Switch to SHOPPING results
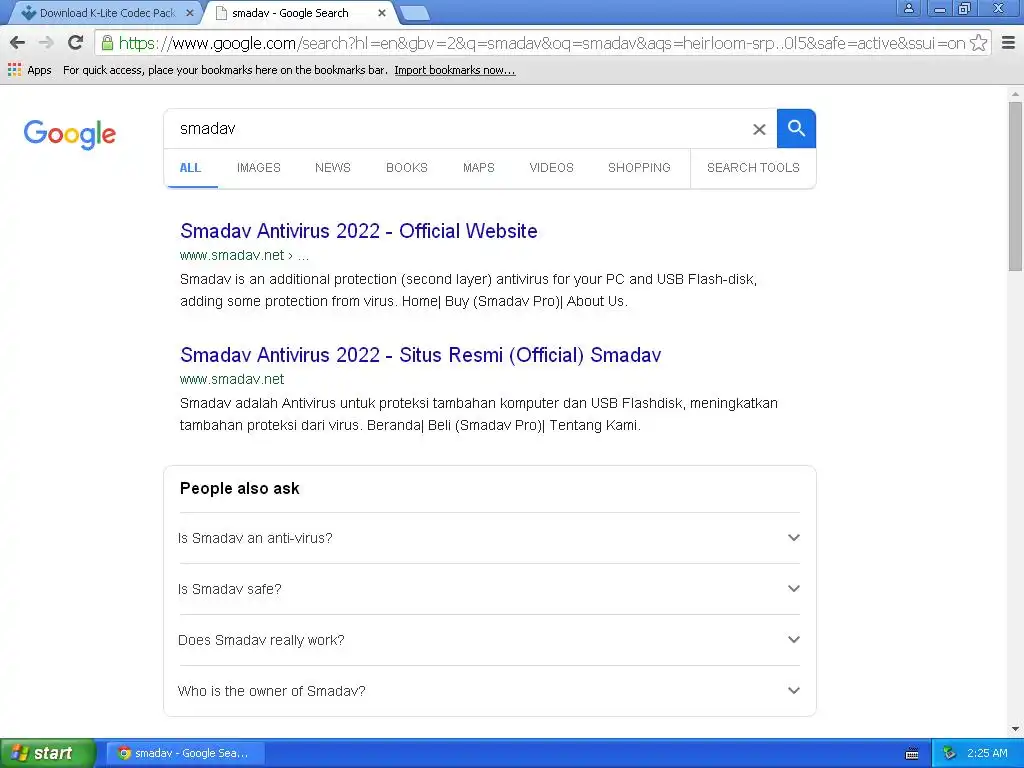Viewport: 1024px width, 768px height. [x=639, y=168]
